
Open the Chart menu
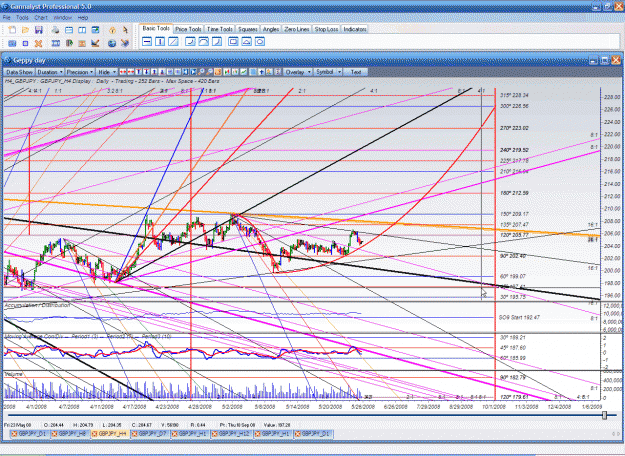(x=41, y=18)
